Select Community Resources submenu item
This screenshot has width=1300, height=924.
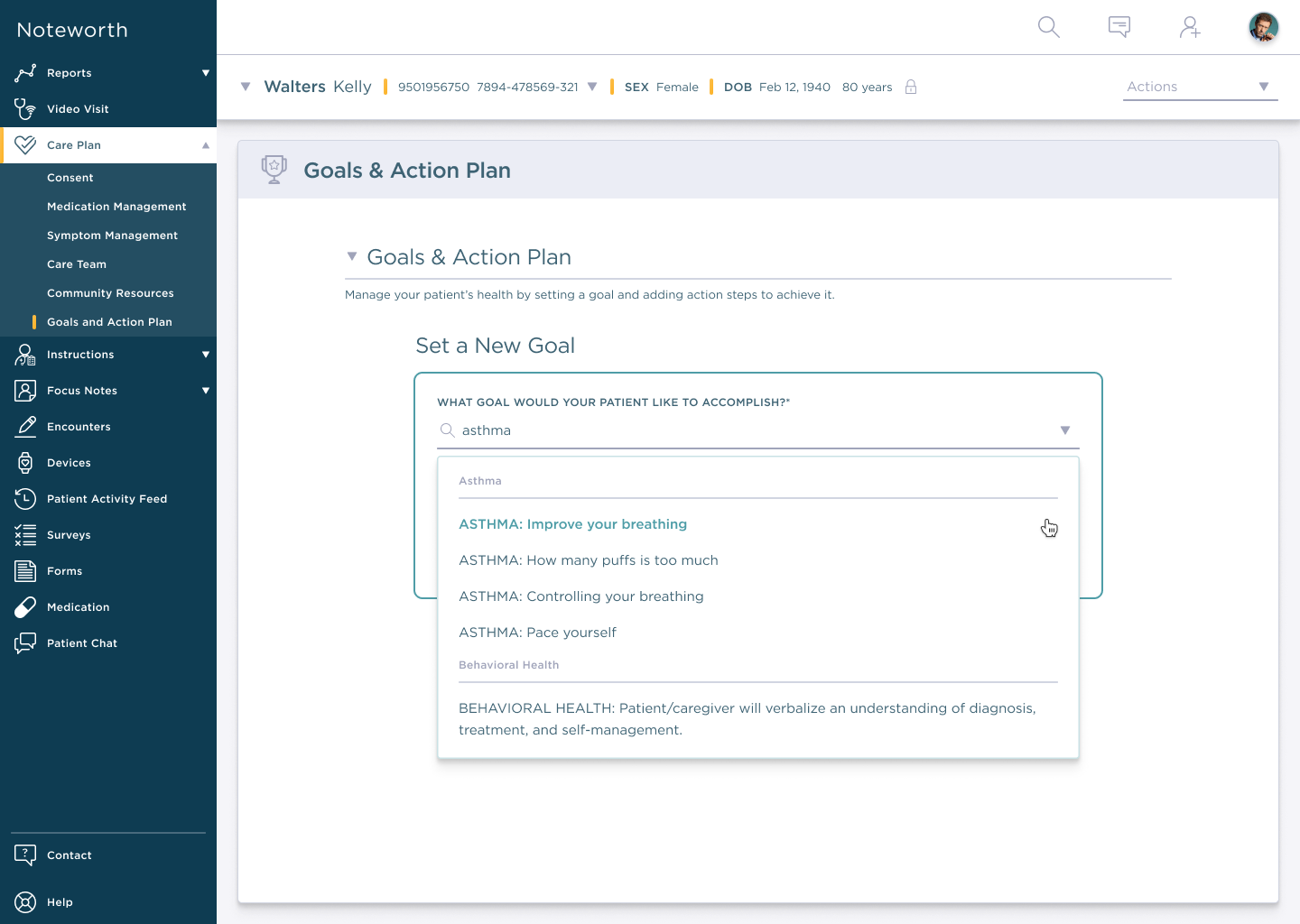pos(110,293)
